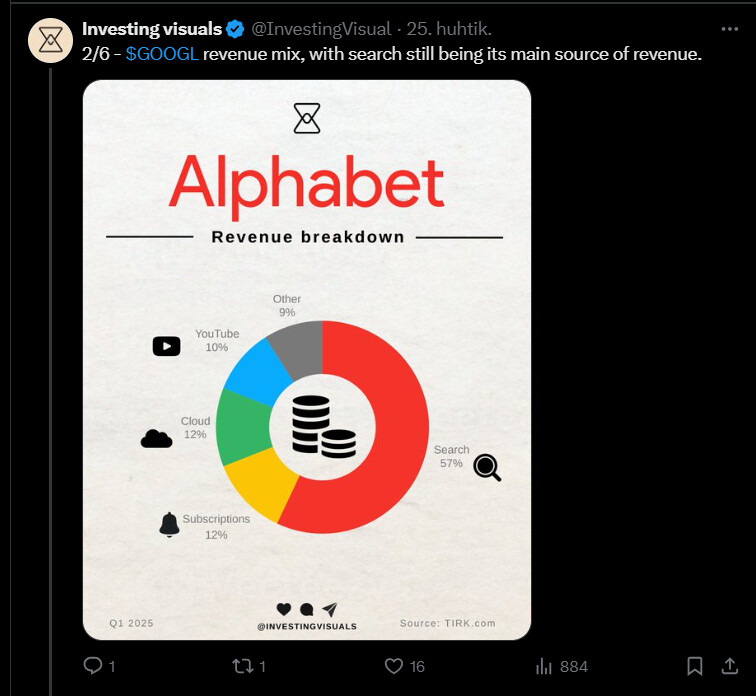Image resolution: width=756 pixels, height=696 pixels.
Task: Click the blue verified badge
Action: (x=235, y=29)
